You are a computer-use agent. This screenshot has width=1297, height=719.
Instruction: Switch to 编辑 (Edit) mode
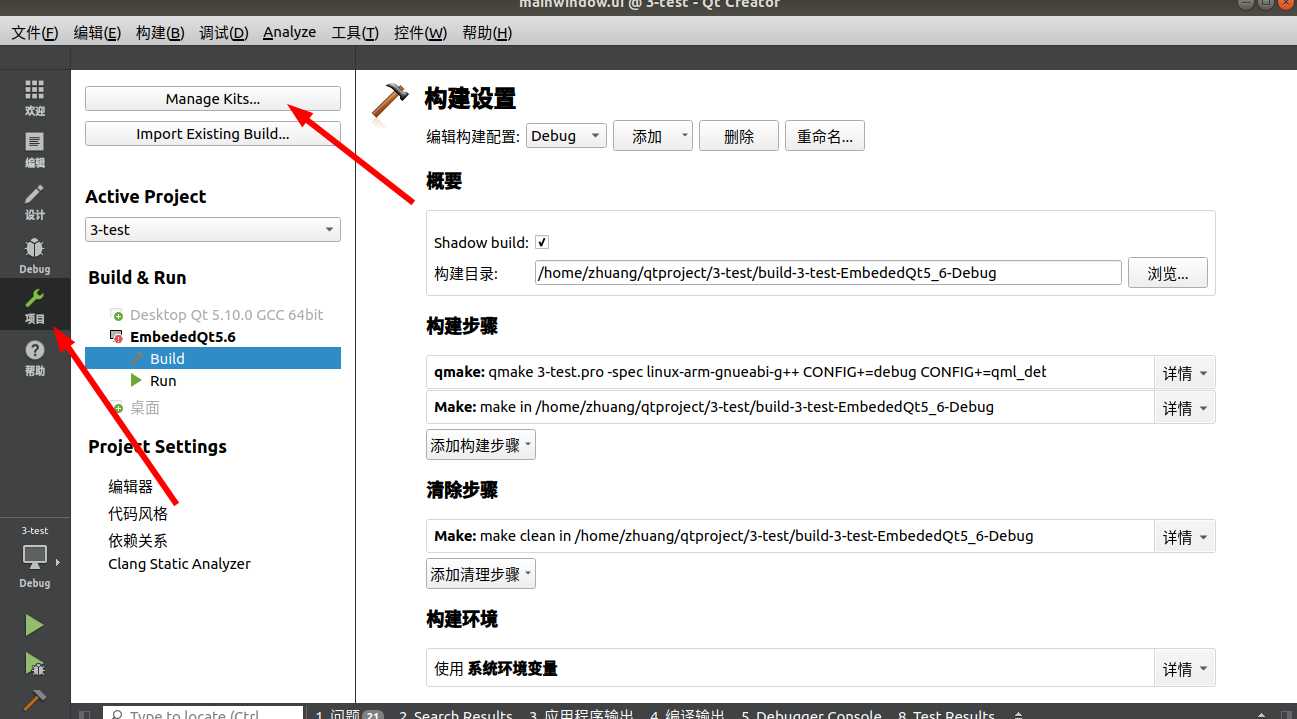tap(35, 150)
